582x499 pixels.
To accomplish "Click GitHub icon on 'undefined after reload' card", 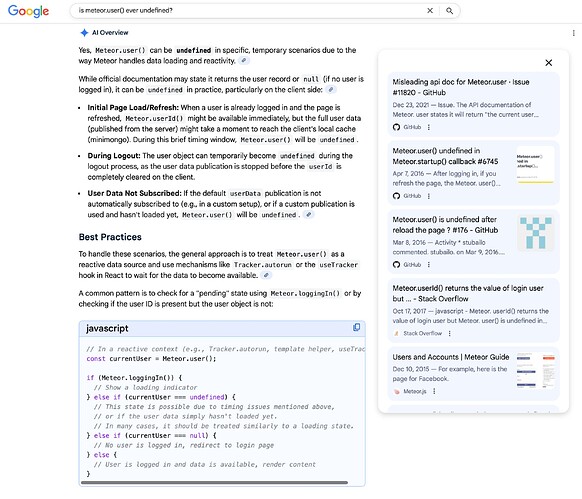I will pos(396,264).
